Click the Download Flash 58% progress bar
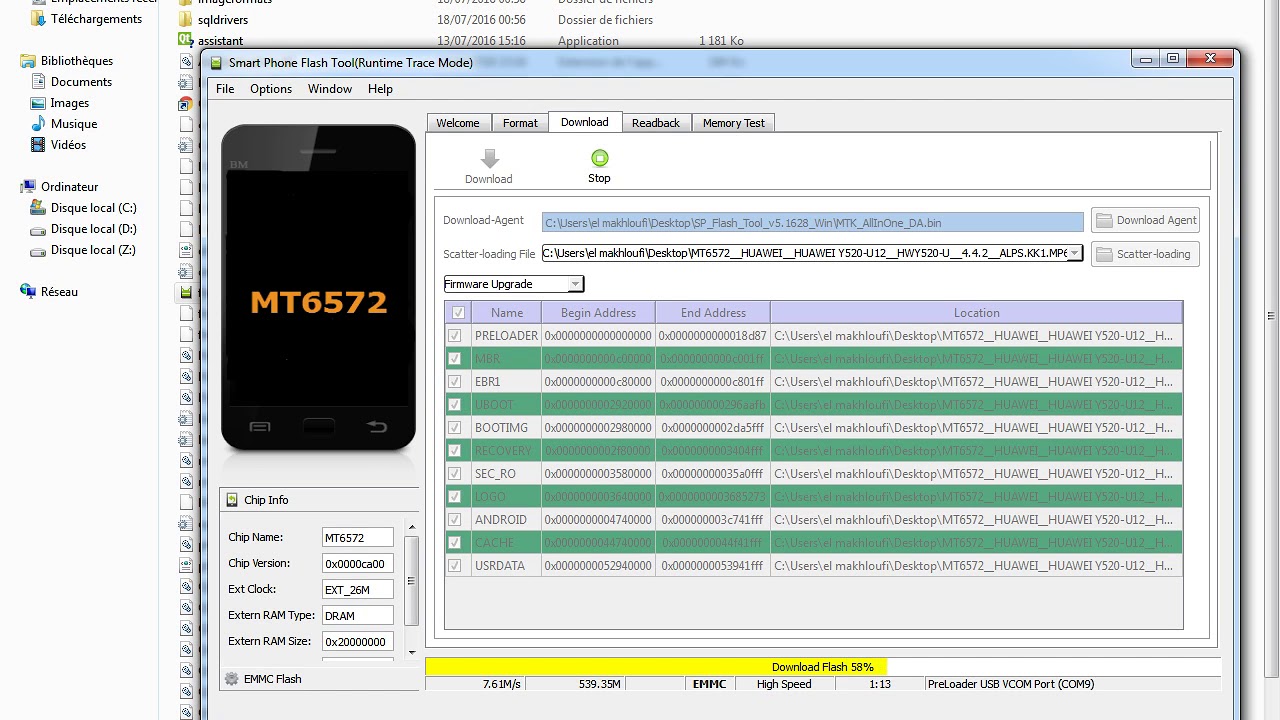This screenshot has width=1280, height=720. tap(823, 667)
